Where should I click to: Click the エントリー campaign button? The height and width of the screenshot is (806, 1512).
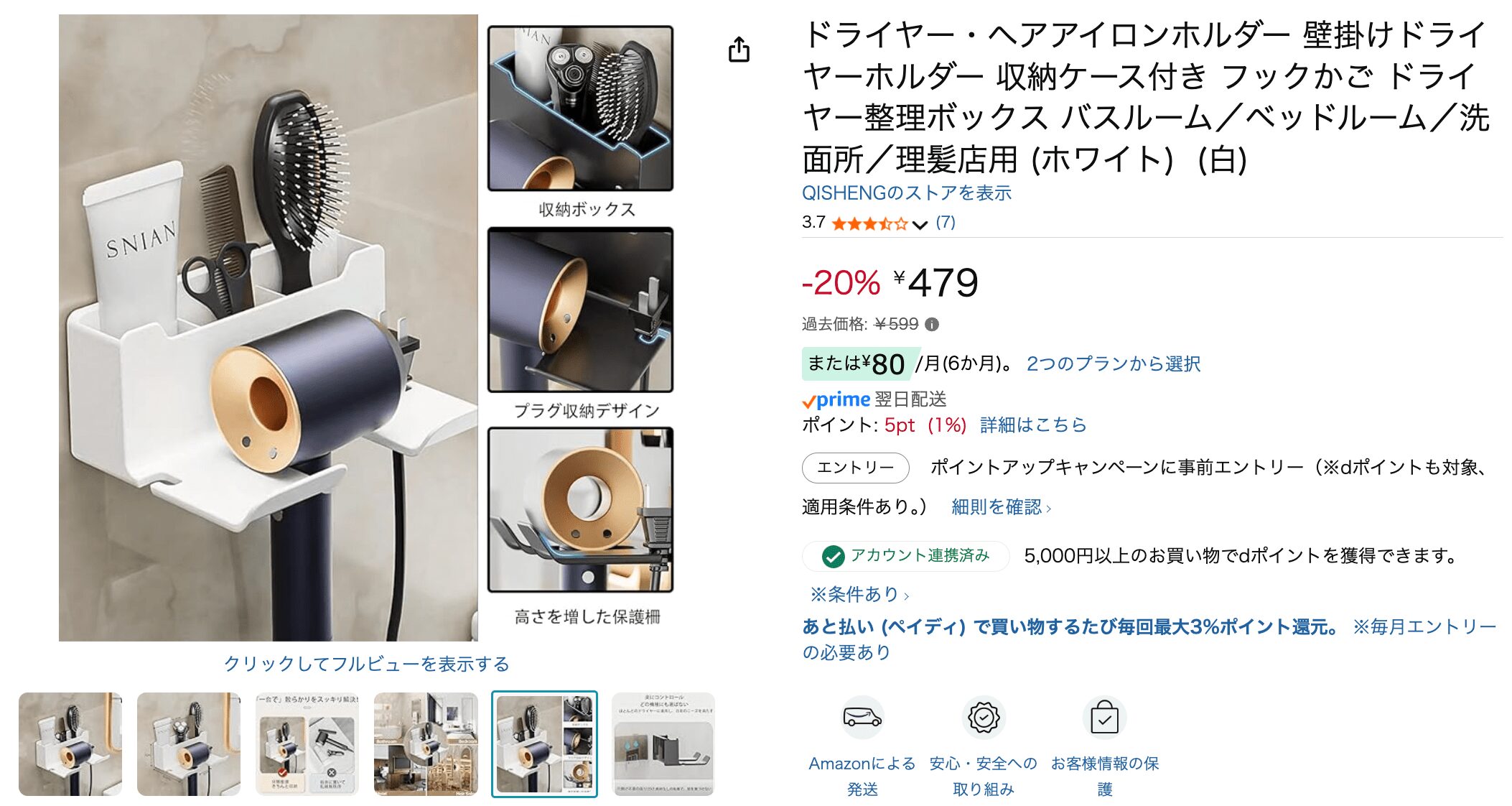click(x=856, y=468)
